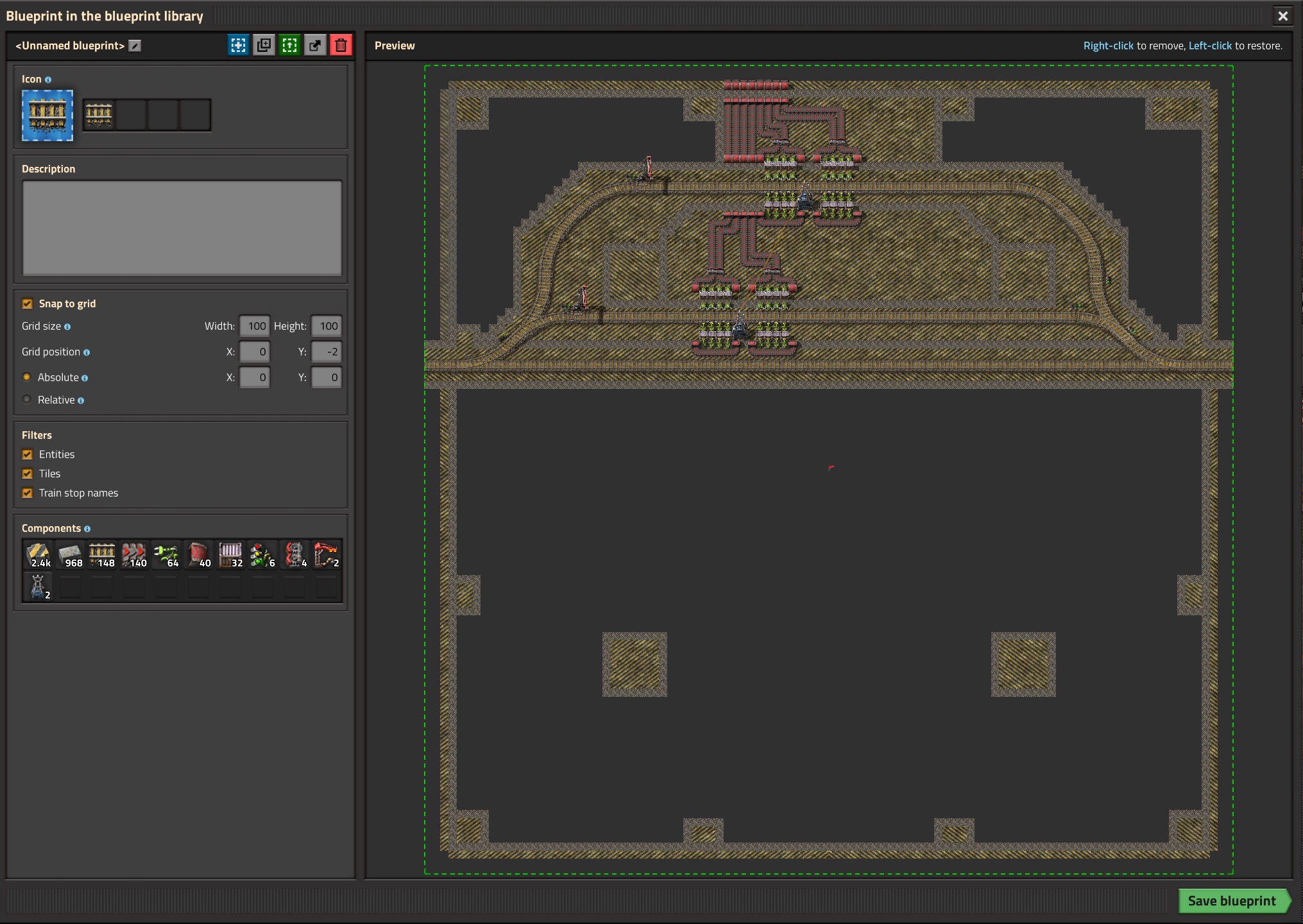Click the Absolute X offset field
The width and height of the screenshot is (1303, 924).
pos(255,377)
